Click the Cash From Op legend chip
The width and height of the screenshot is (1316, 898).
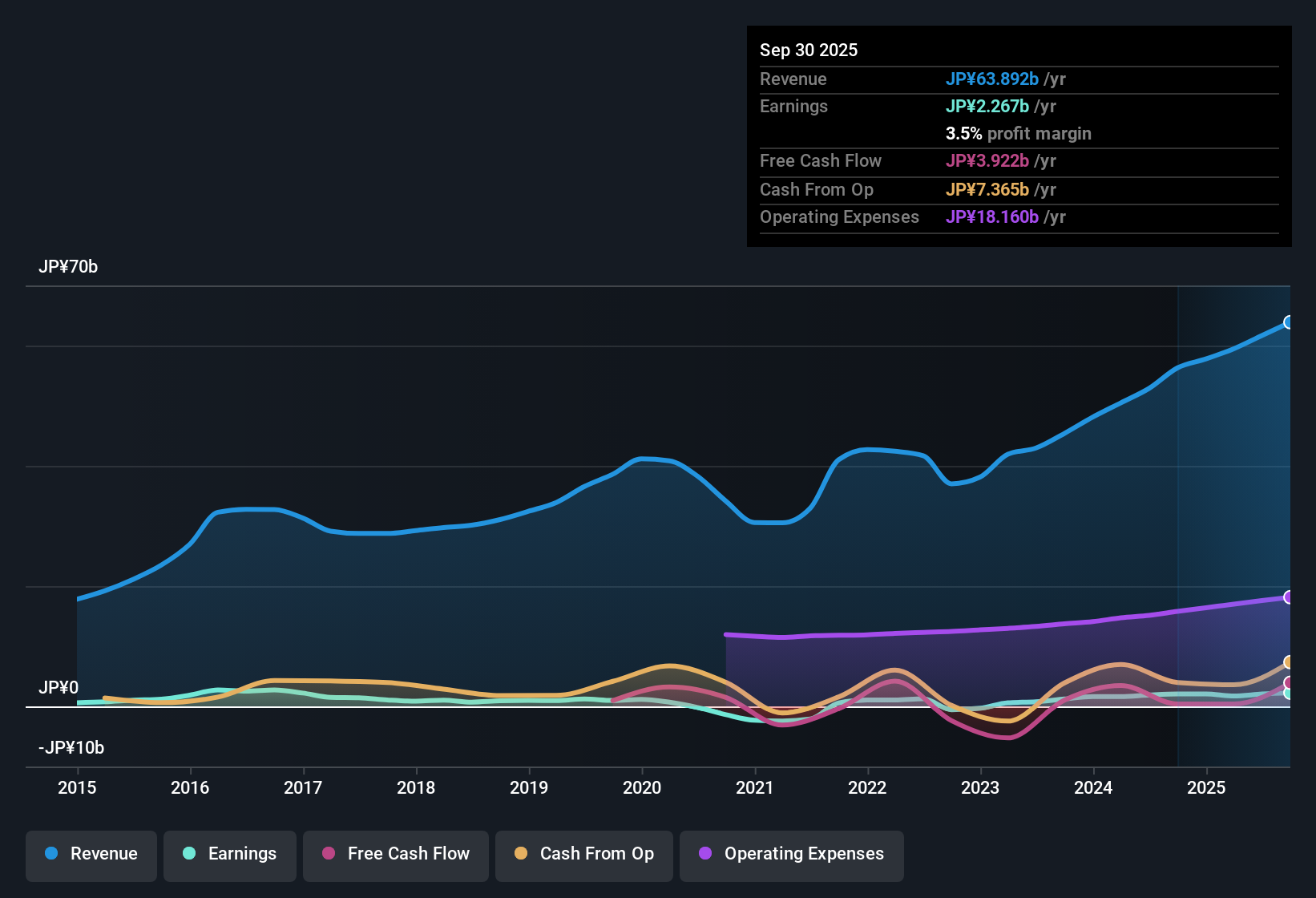click(583, 854)
